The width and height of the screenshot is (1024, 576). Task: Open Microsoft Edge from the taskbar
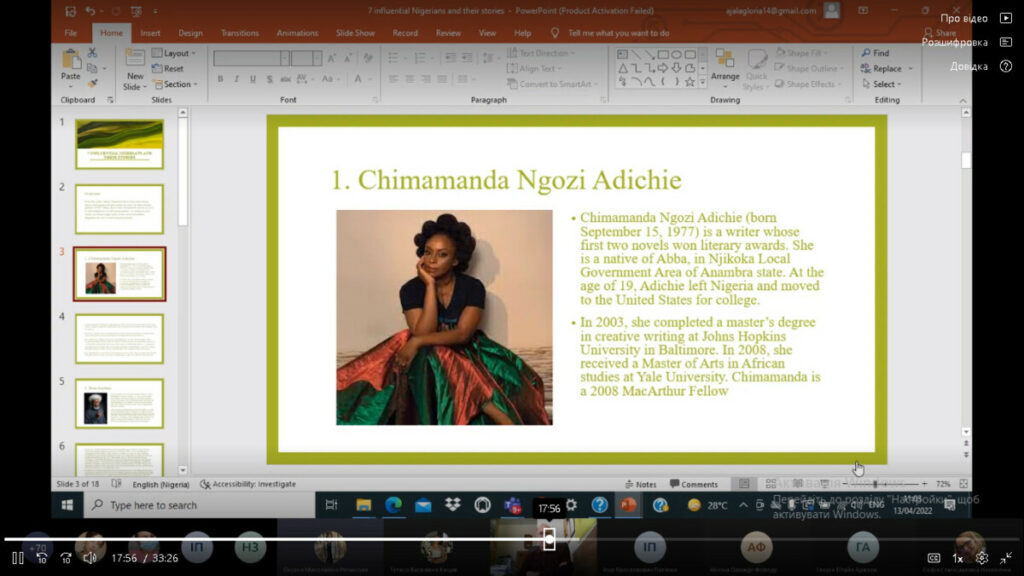(x=393, y=505)
